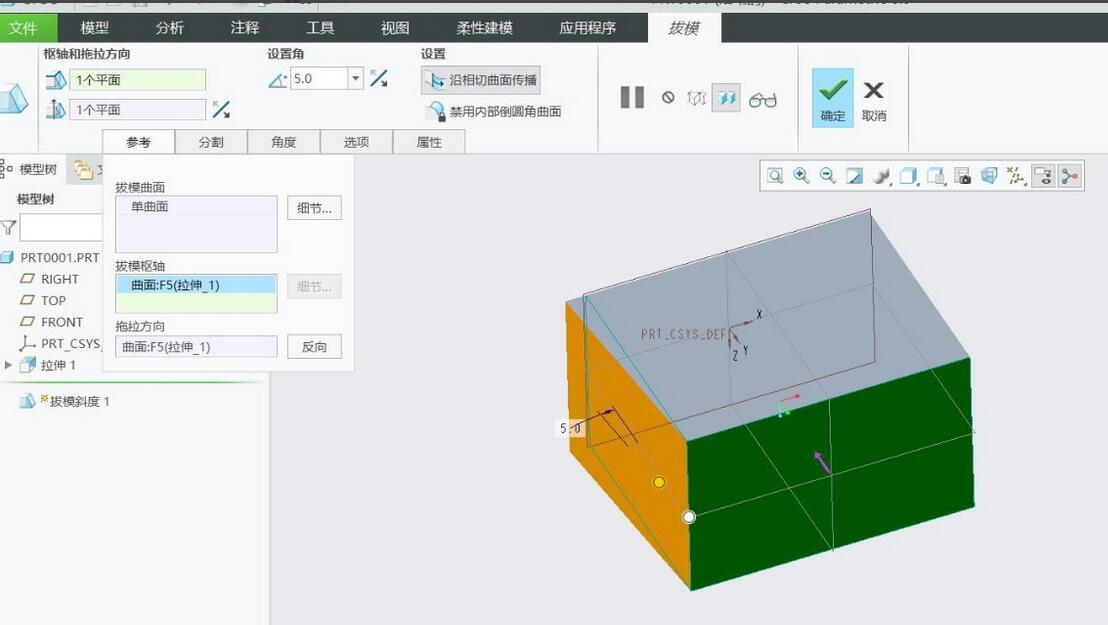Click the Zoom Out magnifier icon
This screenshot has width=1108, height=625.
[x=828, y=176]
